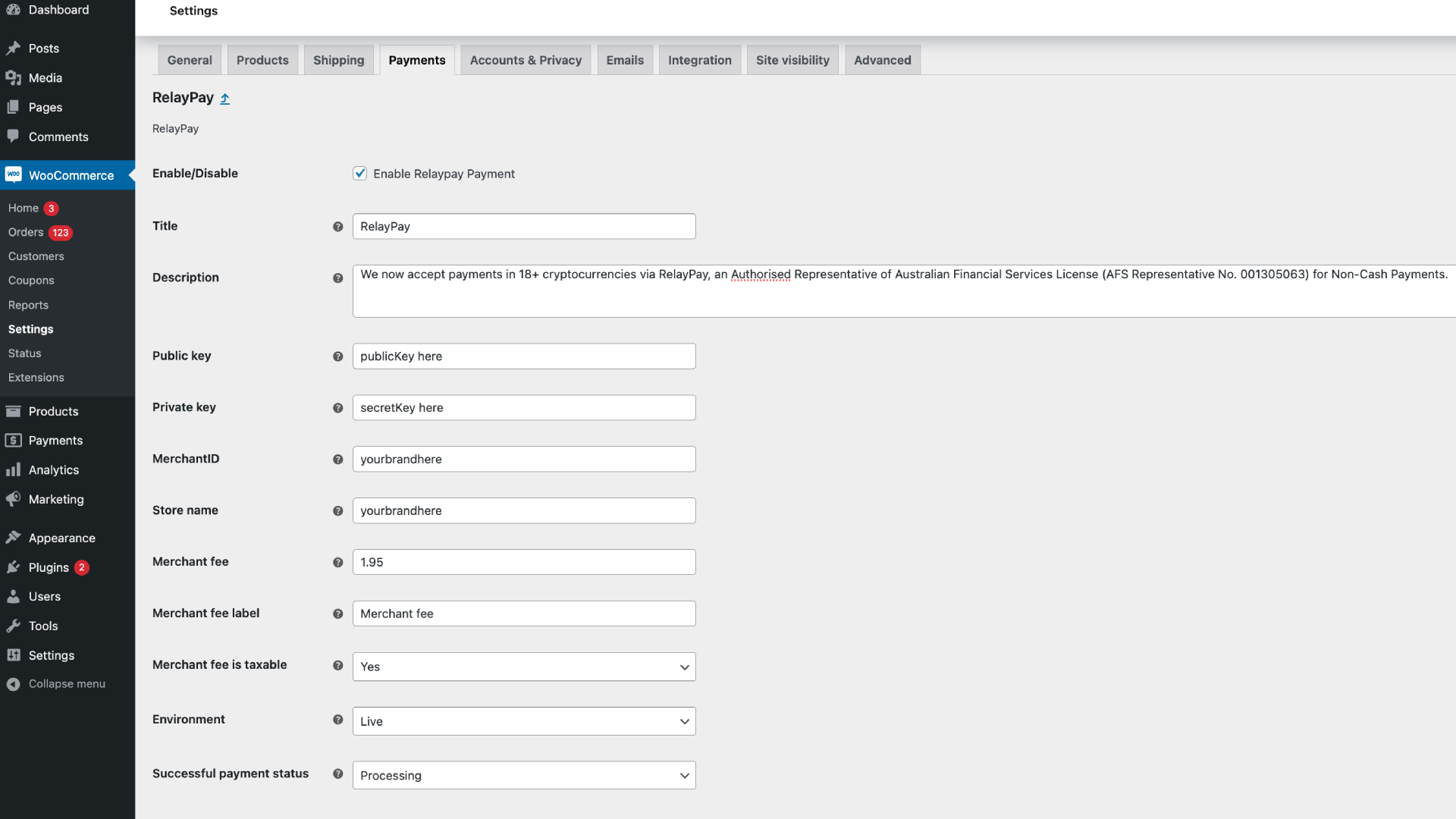Switch to the Shipping tab
The image size is (1456, 819).
338,60
